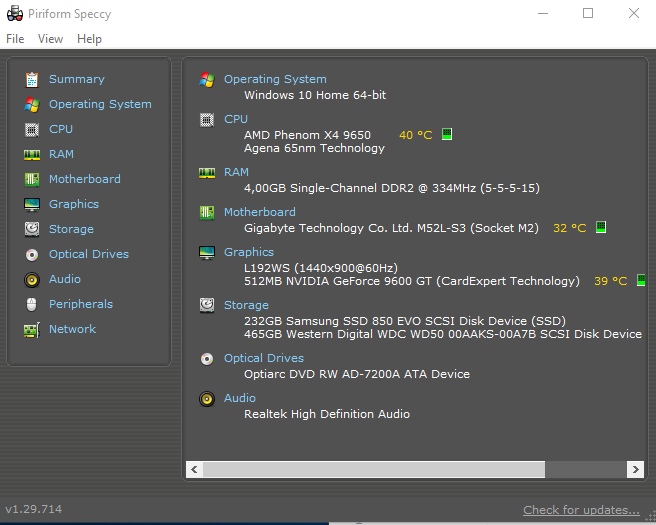Click the AMD Phenom X4 9650 text
This screenshot has height=525, width=656.
pos(307,135)
